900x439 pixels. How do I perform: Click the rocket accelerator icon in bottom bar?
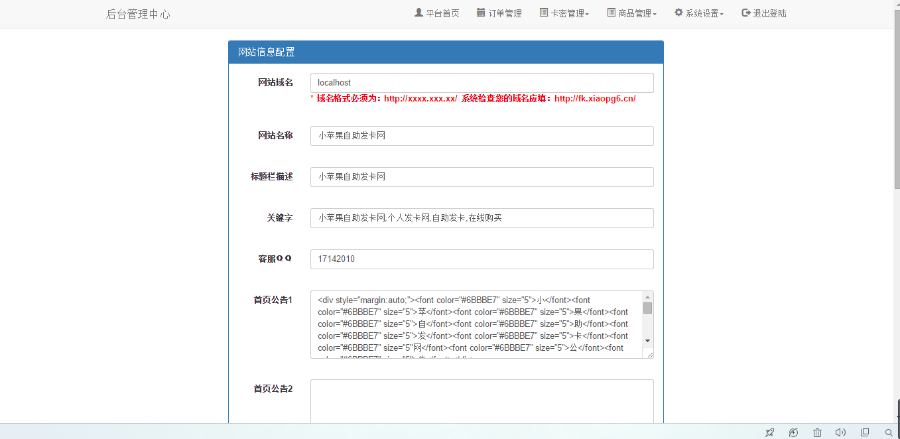click(770, 432)
